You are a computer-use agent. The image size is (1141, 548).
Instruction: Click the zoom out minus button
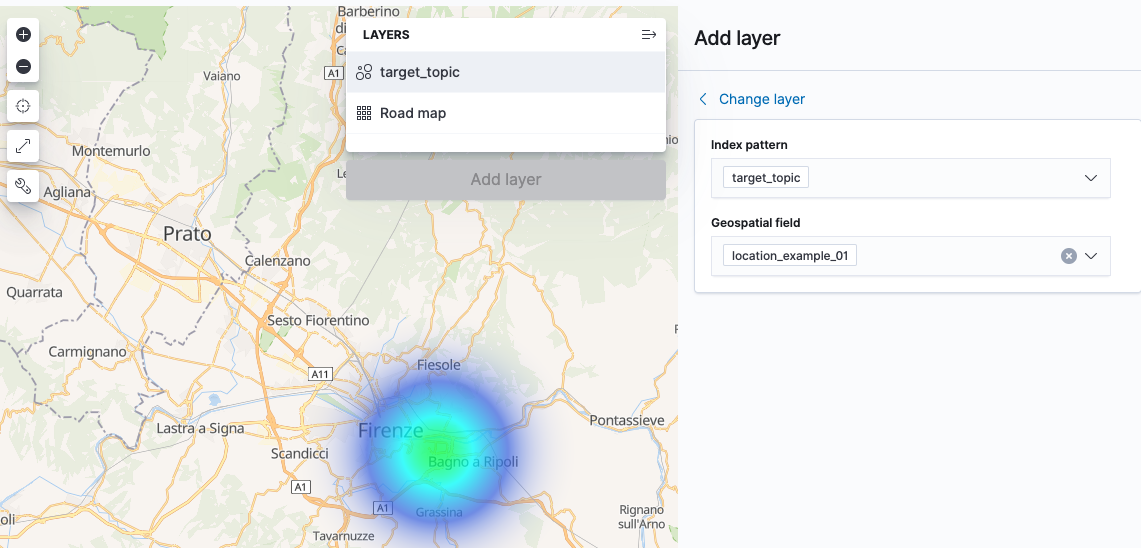24,67
